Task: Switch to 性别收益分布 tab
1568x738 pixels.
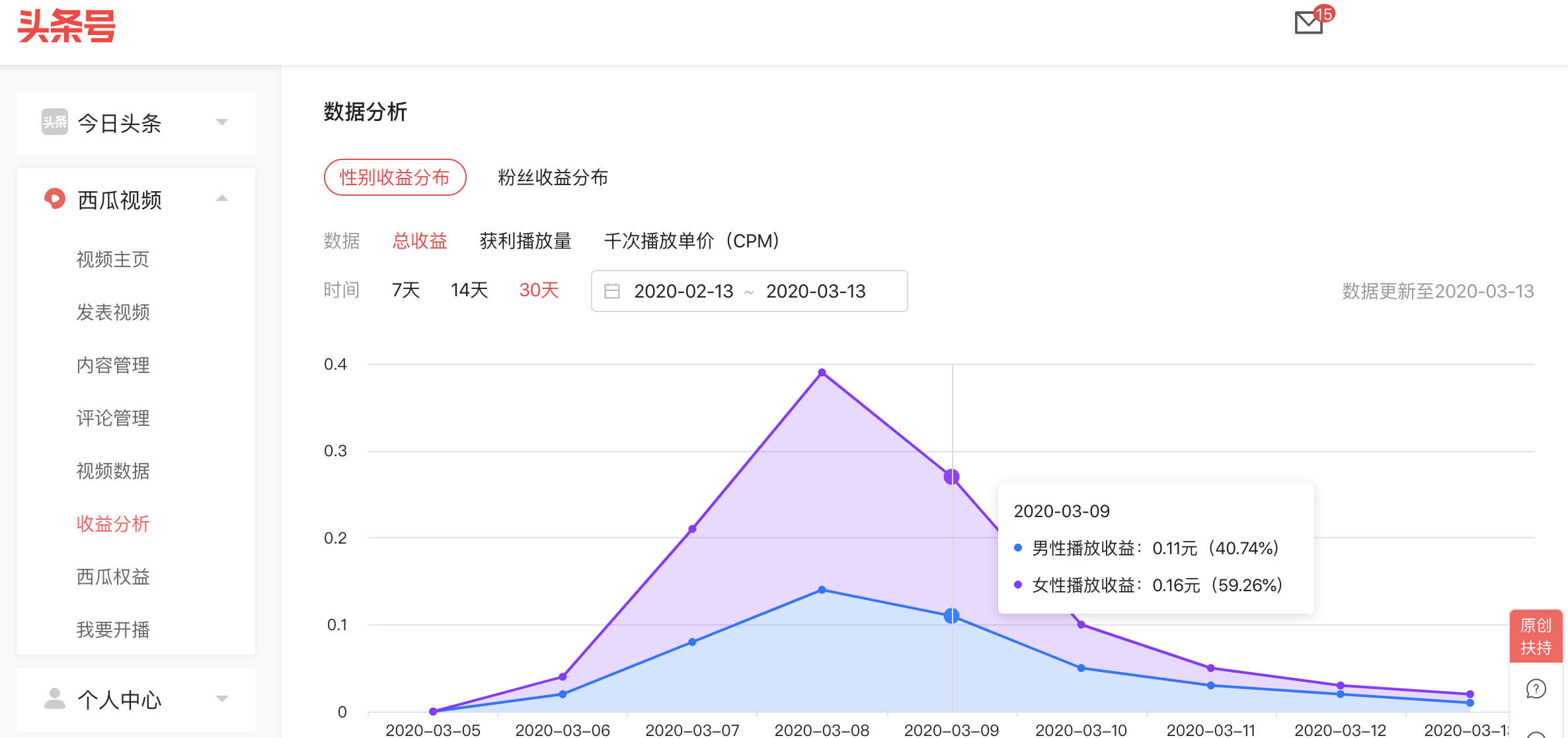Action: [395, 177]
